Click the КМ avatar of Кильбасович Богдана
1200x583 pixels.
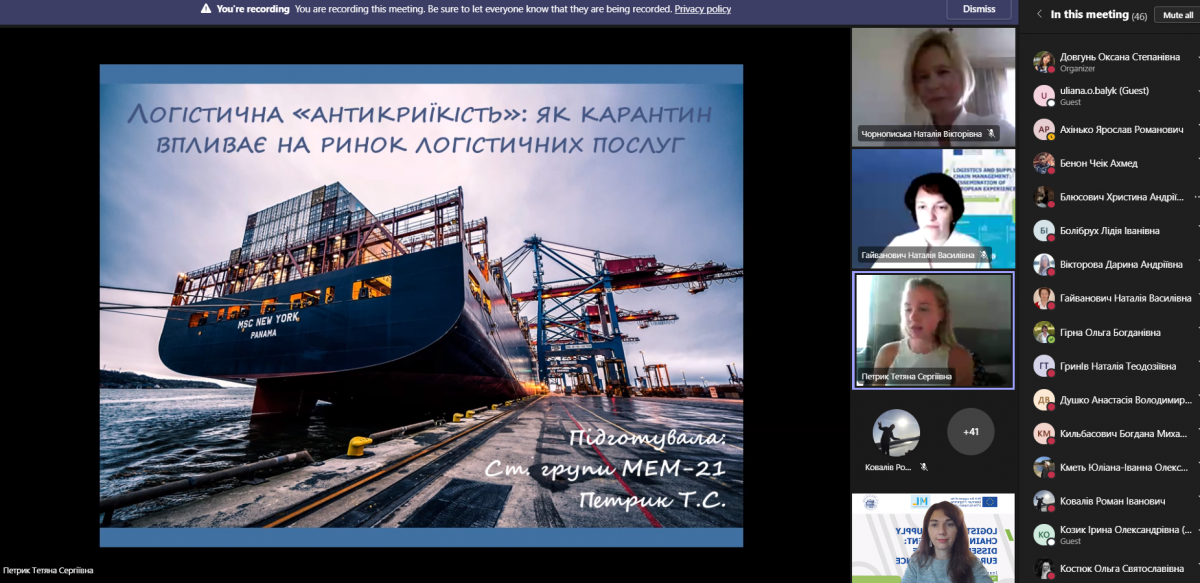click(x=1044, y=433)
